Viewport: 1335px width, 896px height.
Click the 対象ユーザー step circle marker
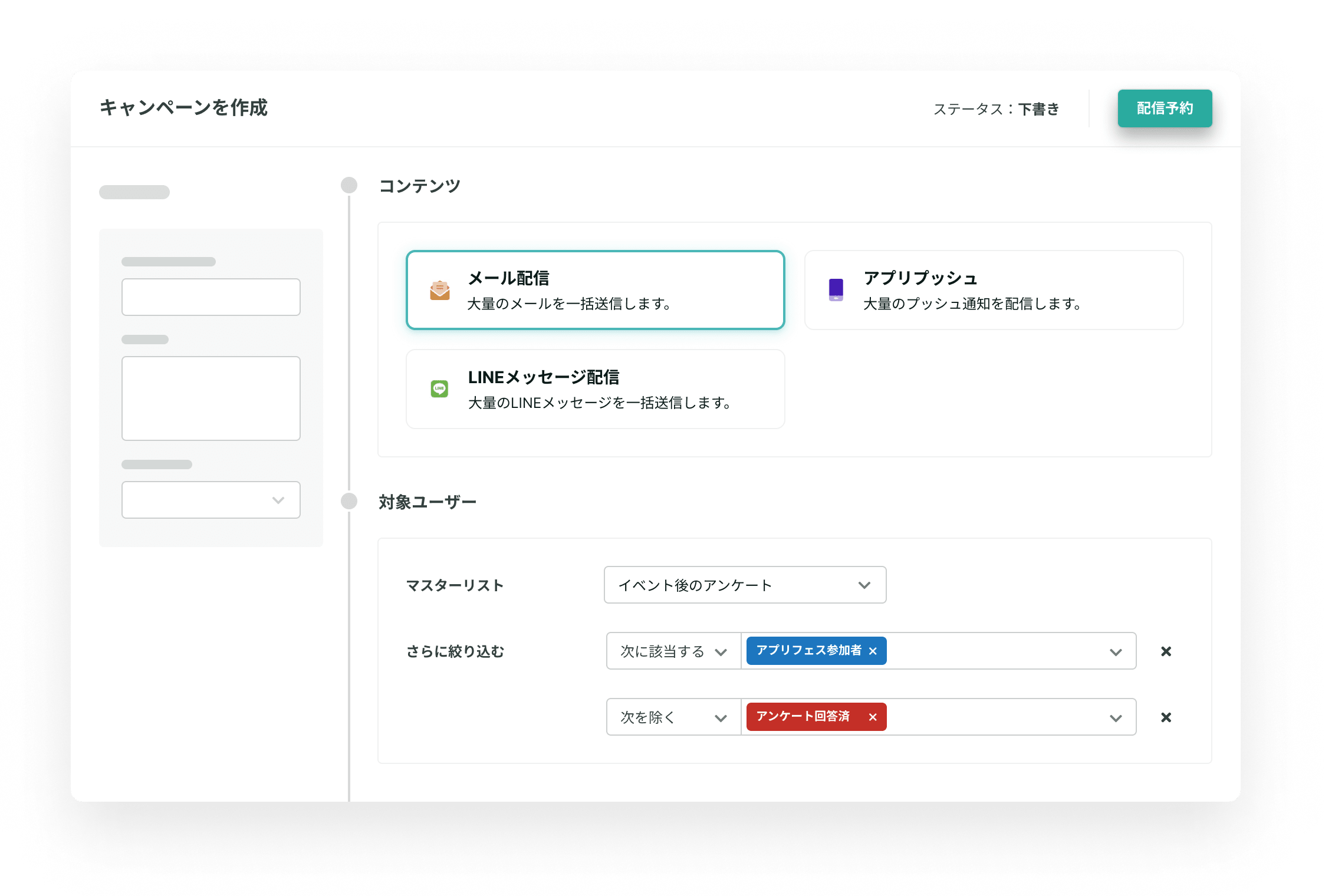pos(349,501)
